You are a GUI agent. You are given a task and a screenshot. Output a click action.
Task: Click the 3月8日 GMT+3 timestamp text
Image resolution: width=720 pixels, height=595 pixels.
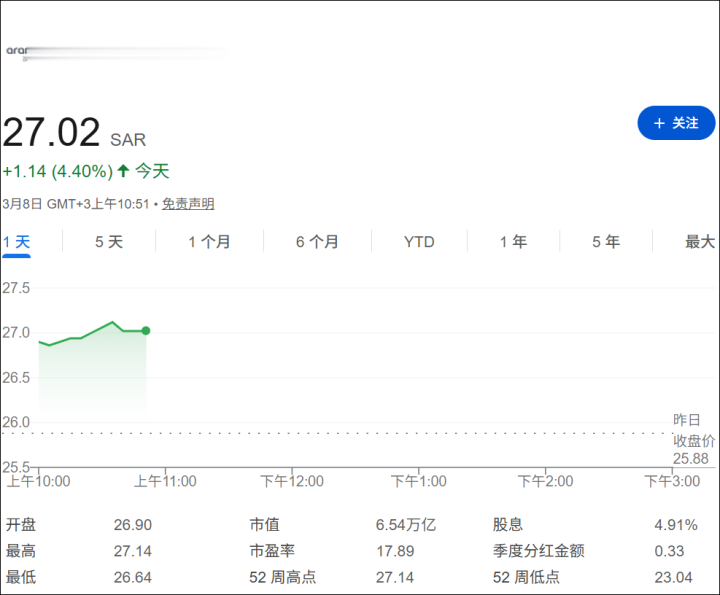coord(76,204)
